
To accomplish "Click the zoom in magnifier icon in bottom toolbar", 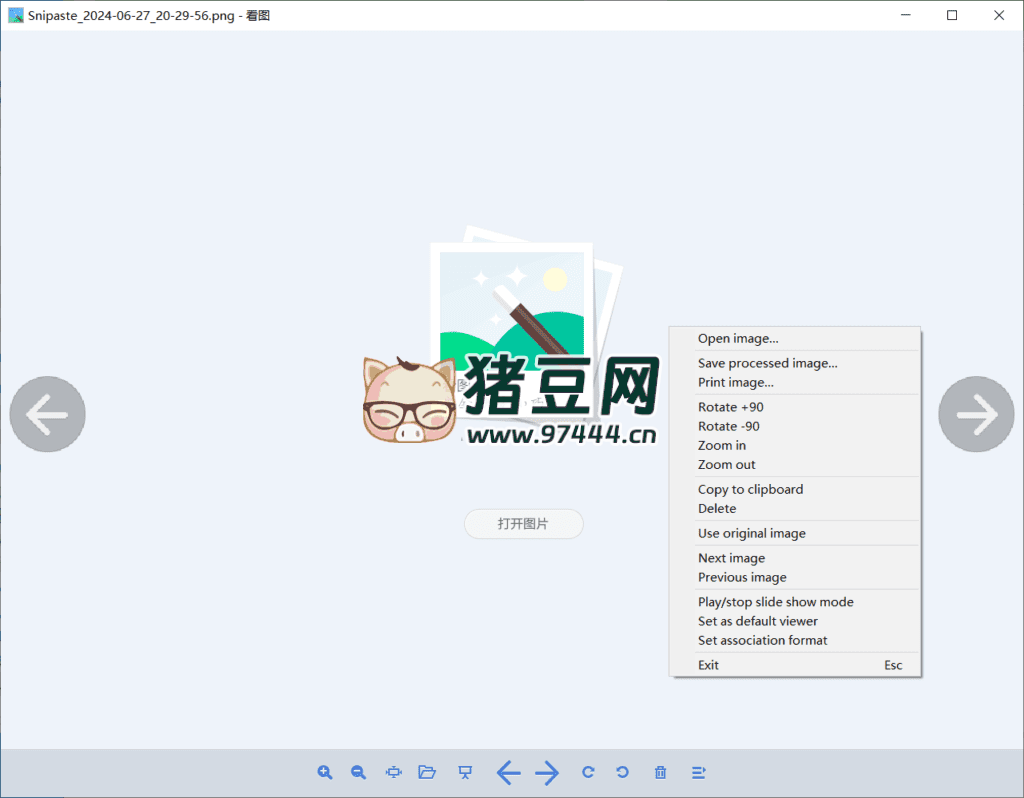I will pyautogui.click(x=325, y=772).
